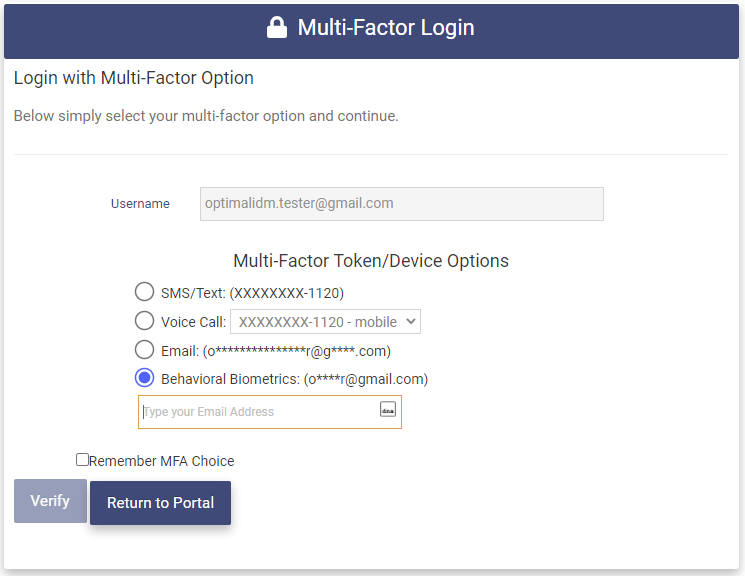Pick the Email radio option
This screenshot has width=745, height=576.
[x=144, y=350]
